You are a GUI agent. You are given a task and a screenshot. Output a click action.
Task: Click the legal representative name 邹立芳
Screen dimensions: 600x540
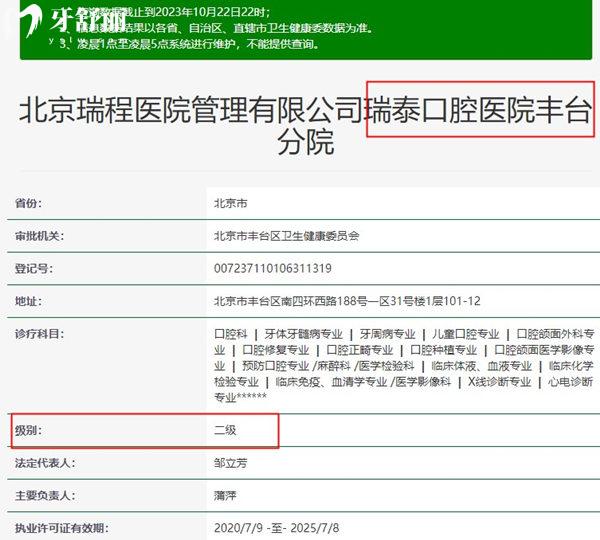[231, 463]
